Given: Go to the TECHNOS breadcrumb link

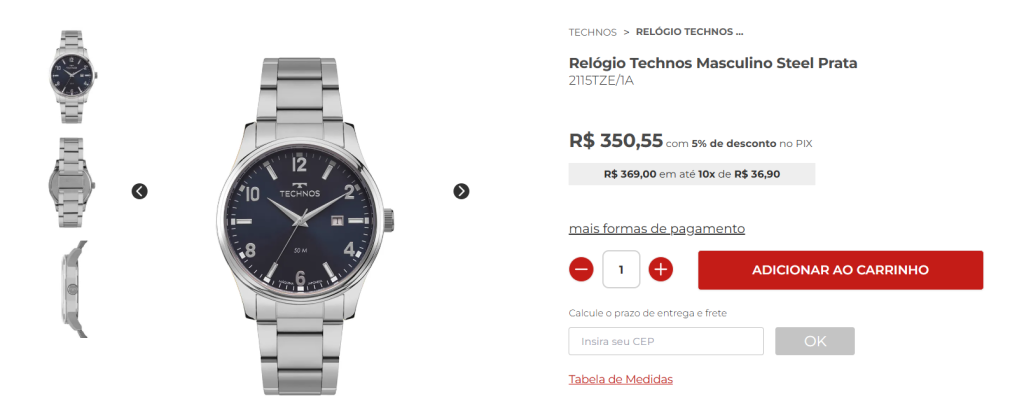Looking at the screenshot, I should [x=592, y=32].
